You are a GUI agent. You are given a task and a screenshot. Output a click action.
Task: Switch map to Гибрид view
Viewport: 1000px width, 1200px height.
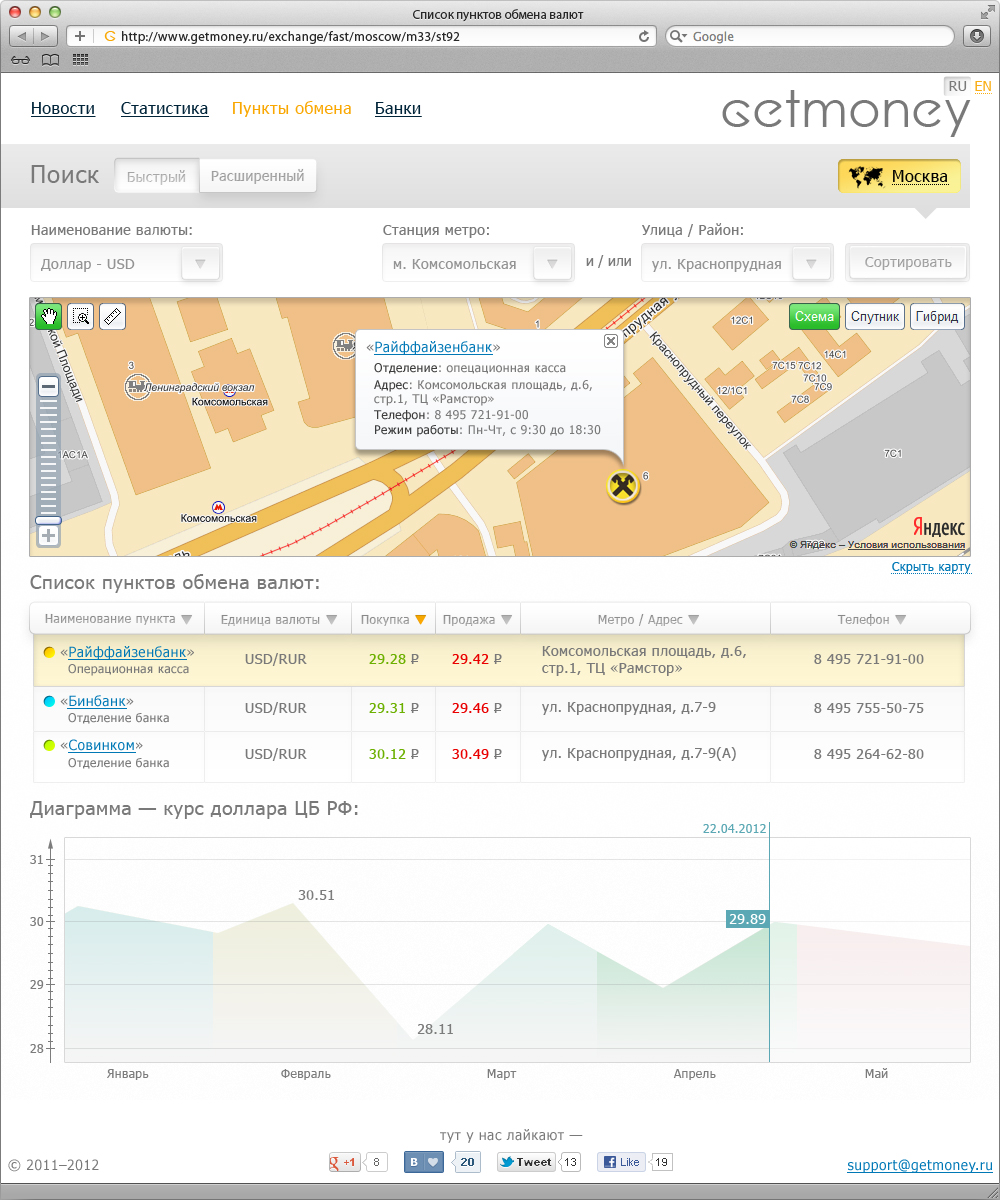[x=937, y=317]
